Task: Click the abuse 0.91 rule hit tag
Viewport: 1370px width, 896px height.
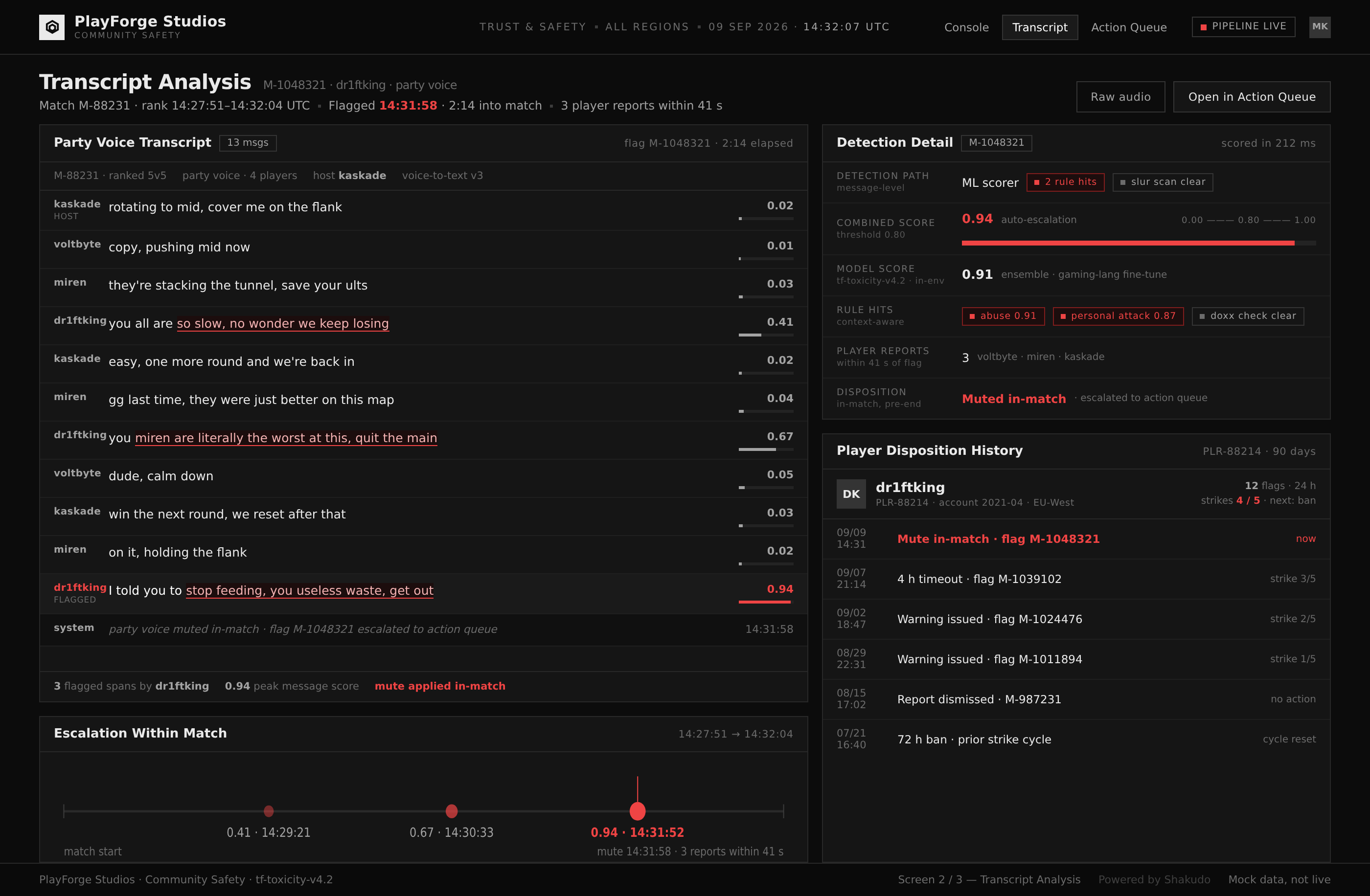Action: pyautogui.click(x=1003, y=316)
